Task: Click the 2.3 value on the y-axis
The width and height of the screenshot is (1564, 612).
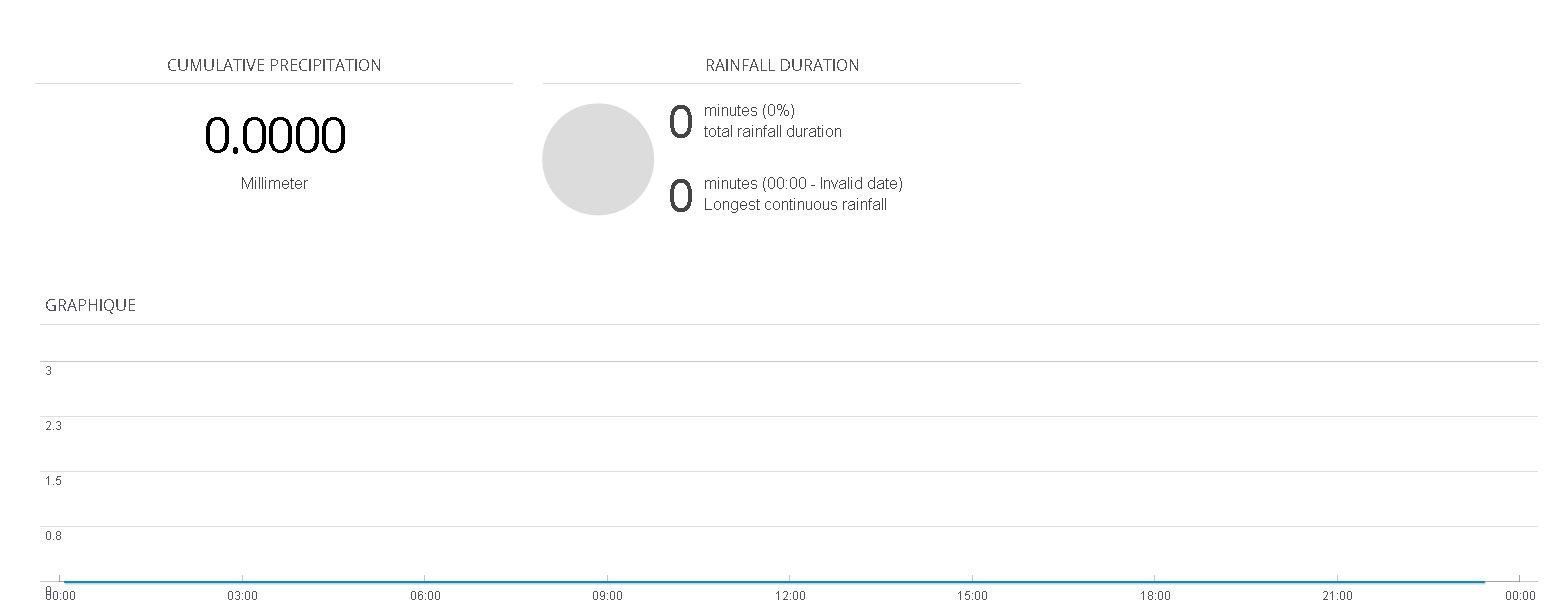Action: (x=53, y=426)
